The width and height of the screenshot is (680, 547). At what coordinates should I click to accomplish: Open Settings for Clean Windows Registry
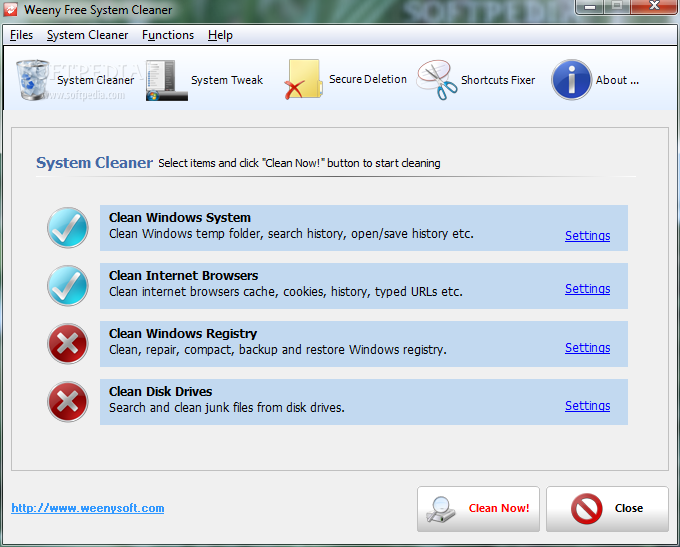[587, 348]
